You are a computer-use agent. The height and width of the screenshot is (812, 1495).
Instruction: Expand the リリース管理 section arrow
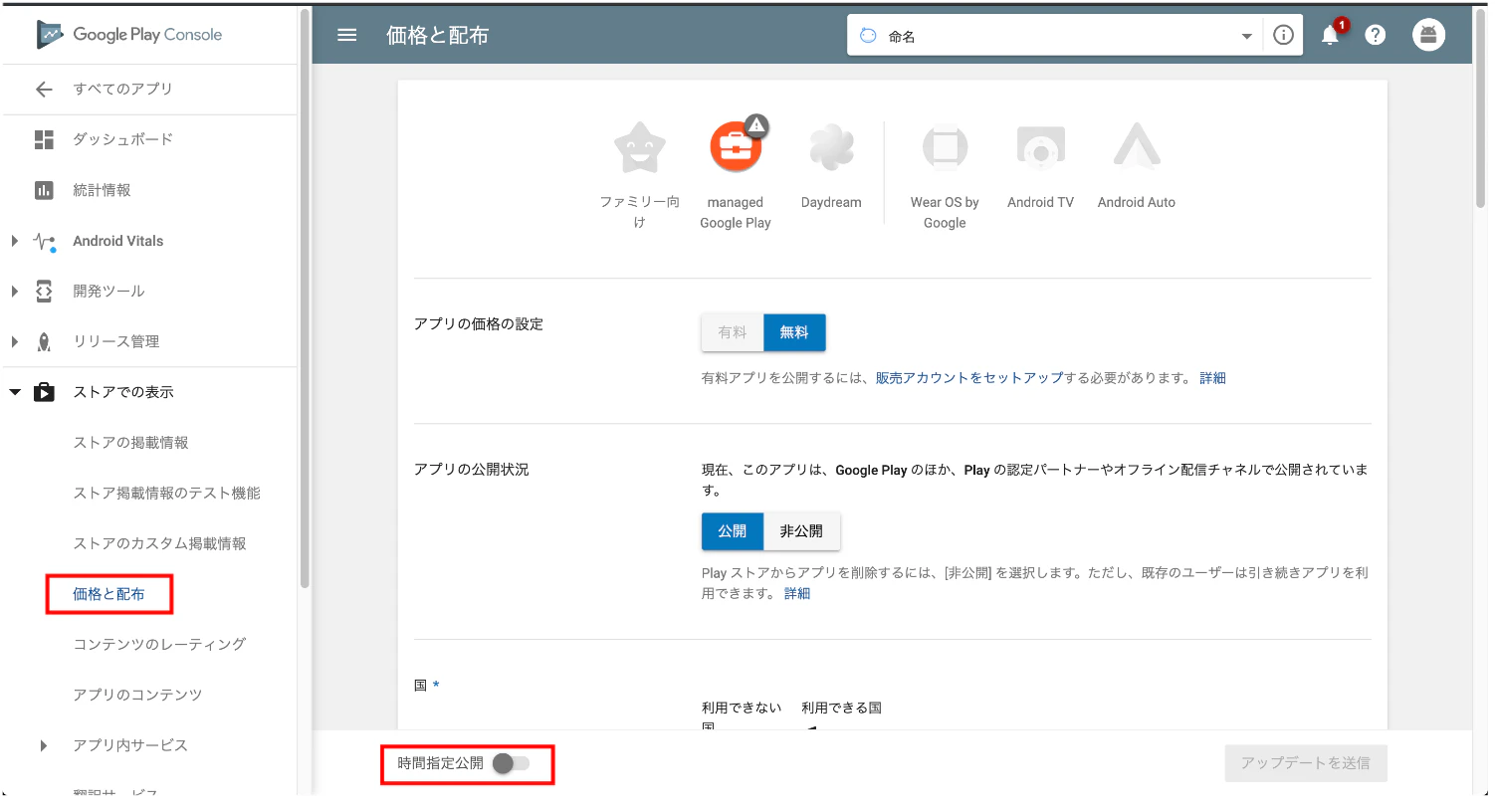click(x=15, y=342)
